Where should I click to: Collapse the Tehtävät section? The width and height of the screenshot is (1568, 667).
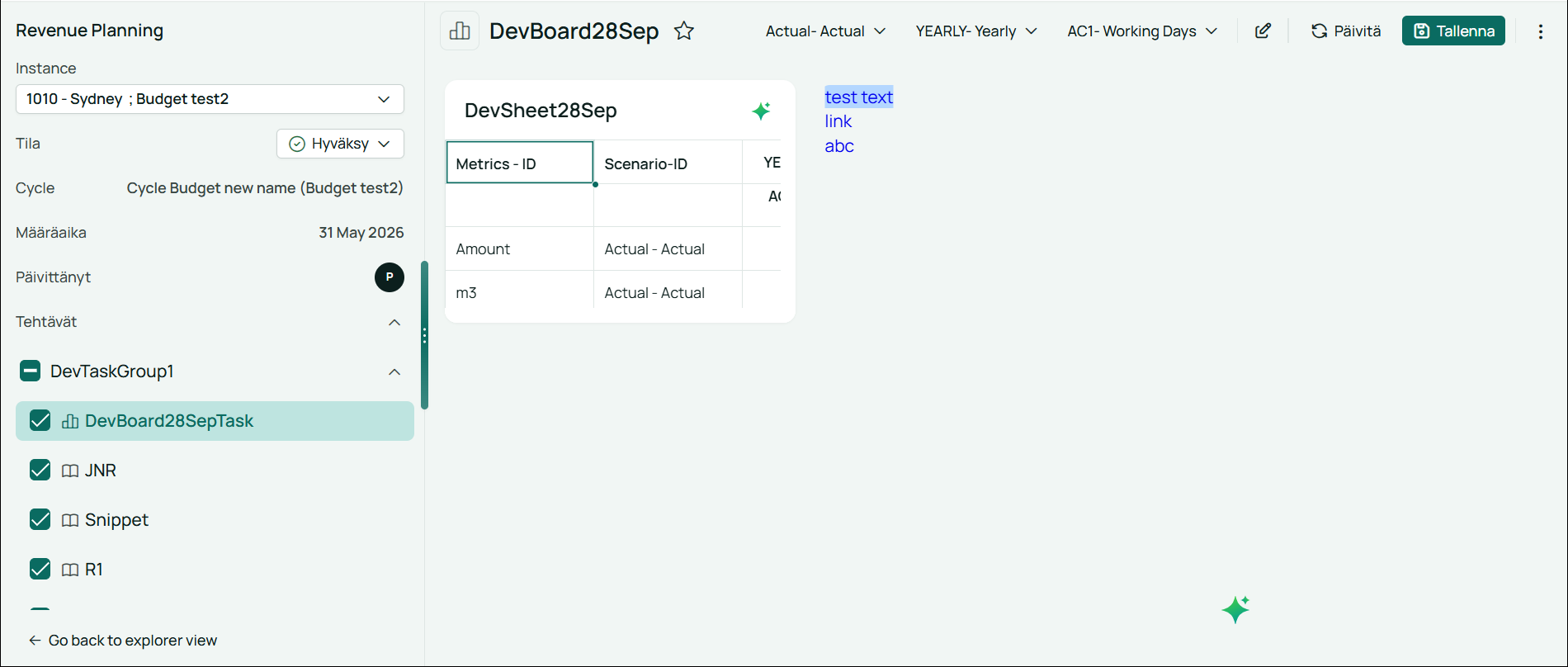coord(394,322)
